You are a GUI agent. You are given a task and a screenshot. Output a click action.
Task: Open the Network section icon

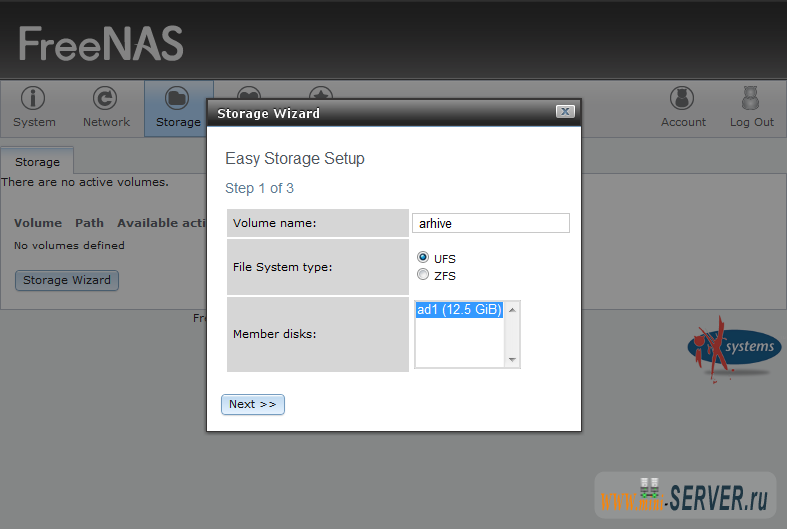tap(105, 98)
